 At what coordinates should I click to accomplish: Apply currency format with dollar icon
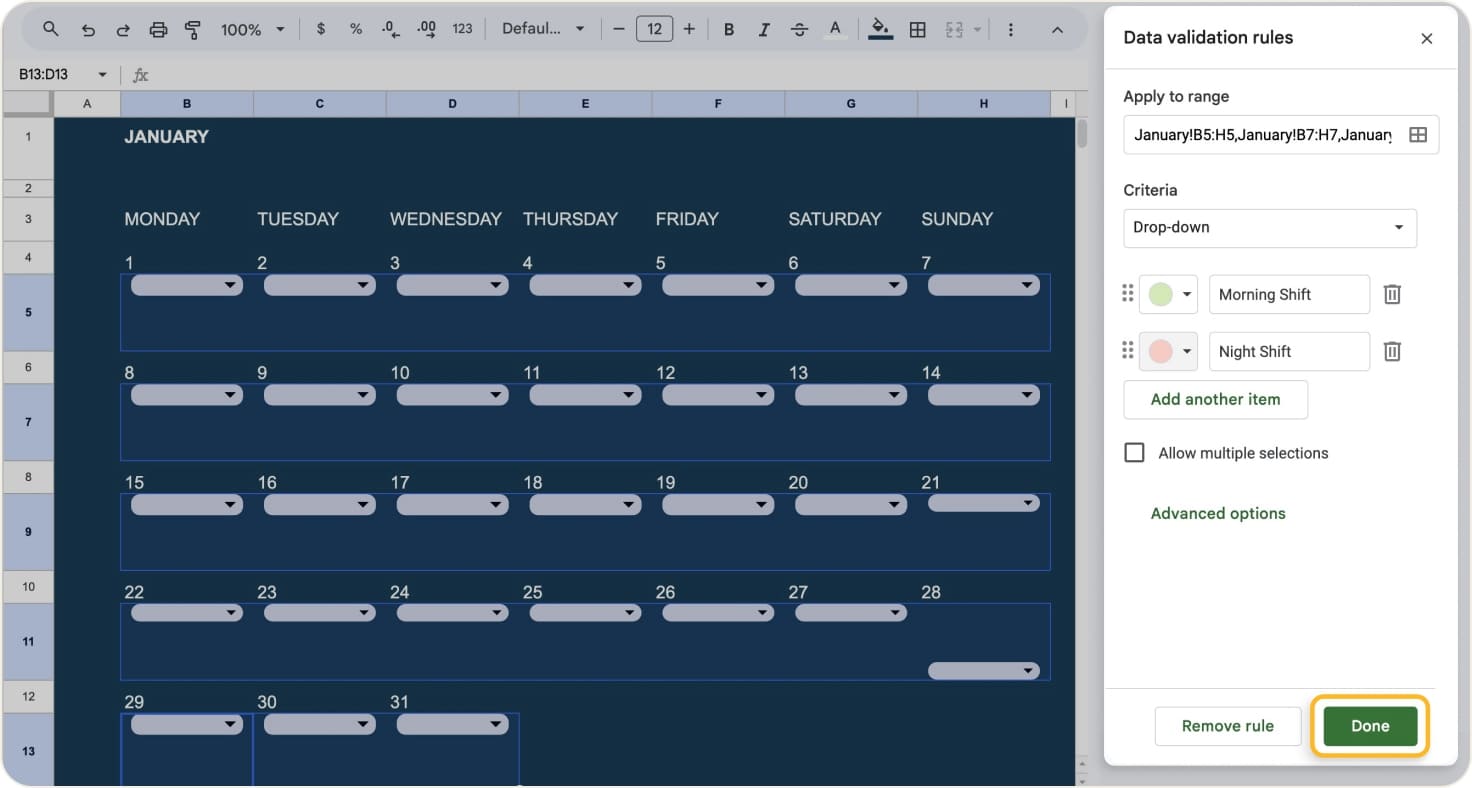[x=320, y=29]
